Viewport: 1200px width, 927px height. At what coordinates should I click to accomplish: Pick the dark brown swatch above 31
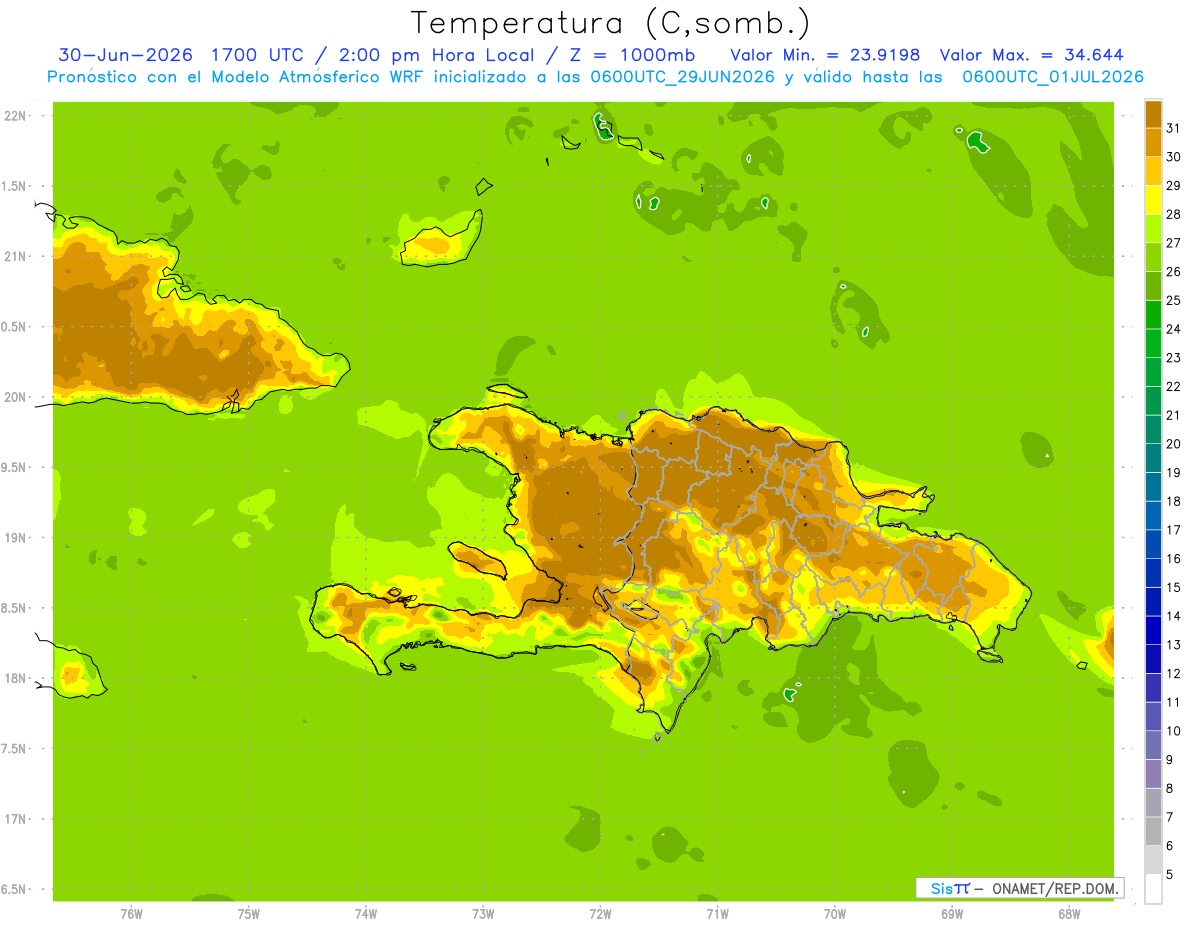pos(1153,114)
